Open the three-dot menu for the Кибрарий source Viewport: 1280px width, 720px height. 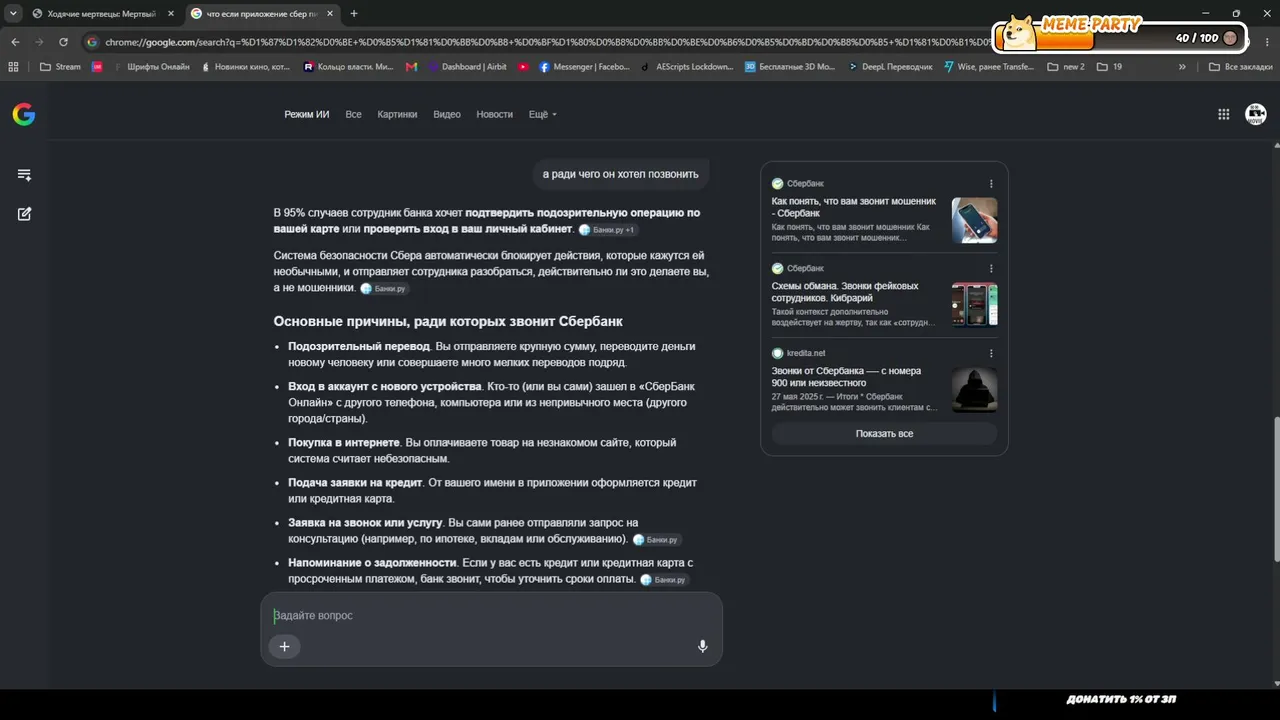(x=991, y=269)
